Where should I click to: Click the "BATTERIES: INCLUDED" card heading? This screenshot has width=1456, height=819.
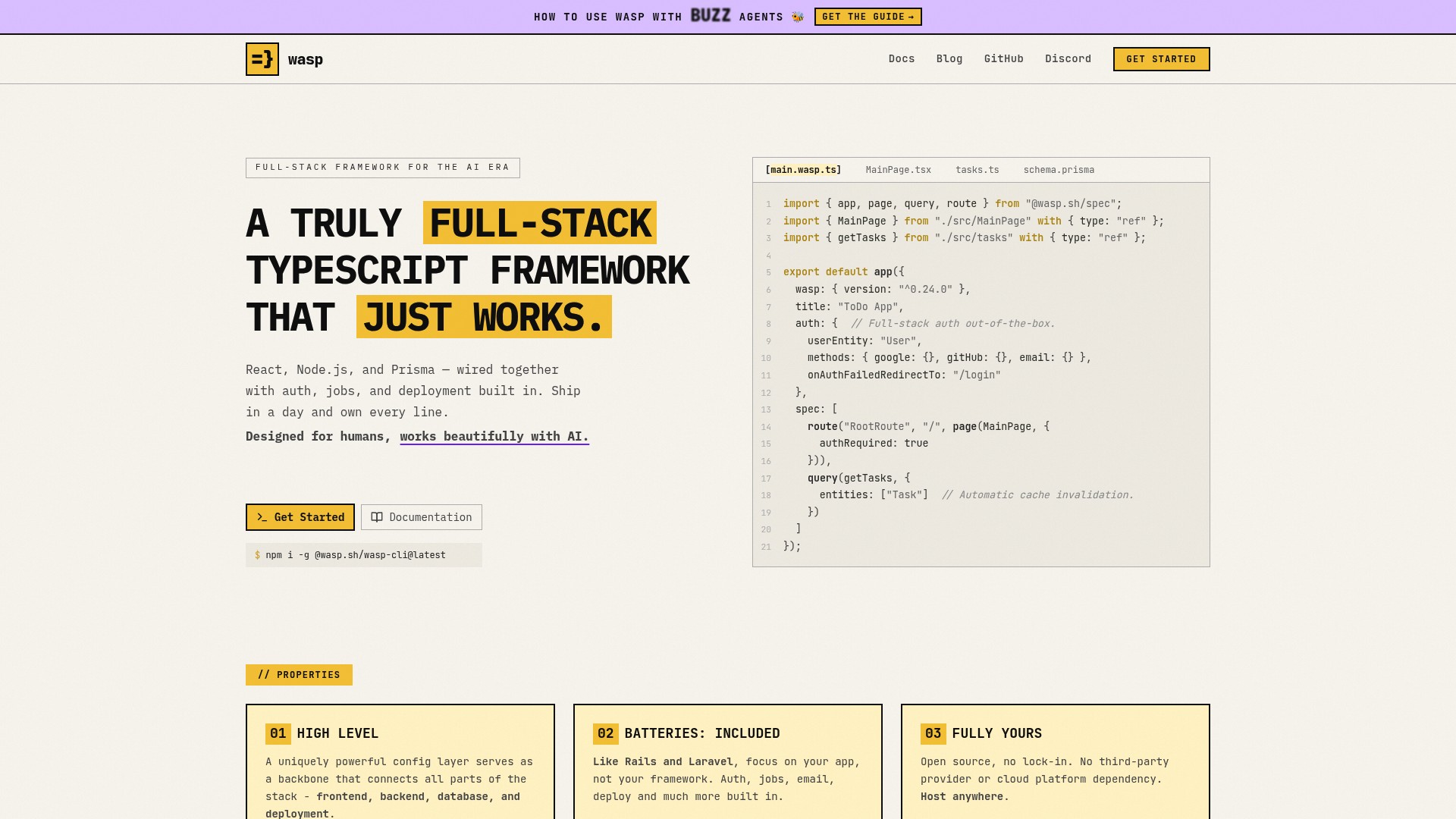point(702,734)
